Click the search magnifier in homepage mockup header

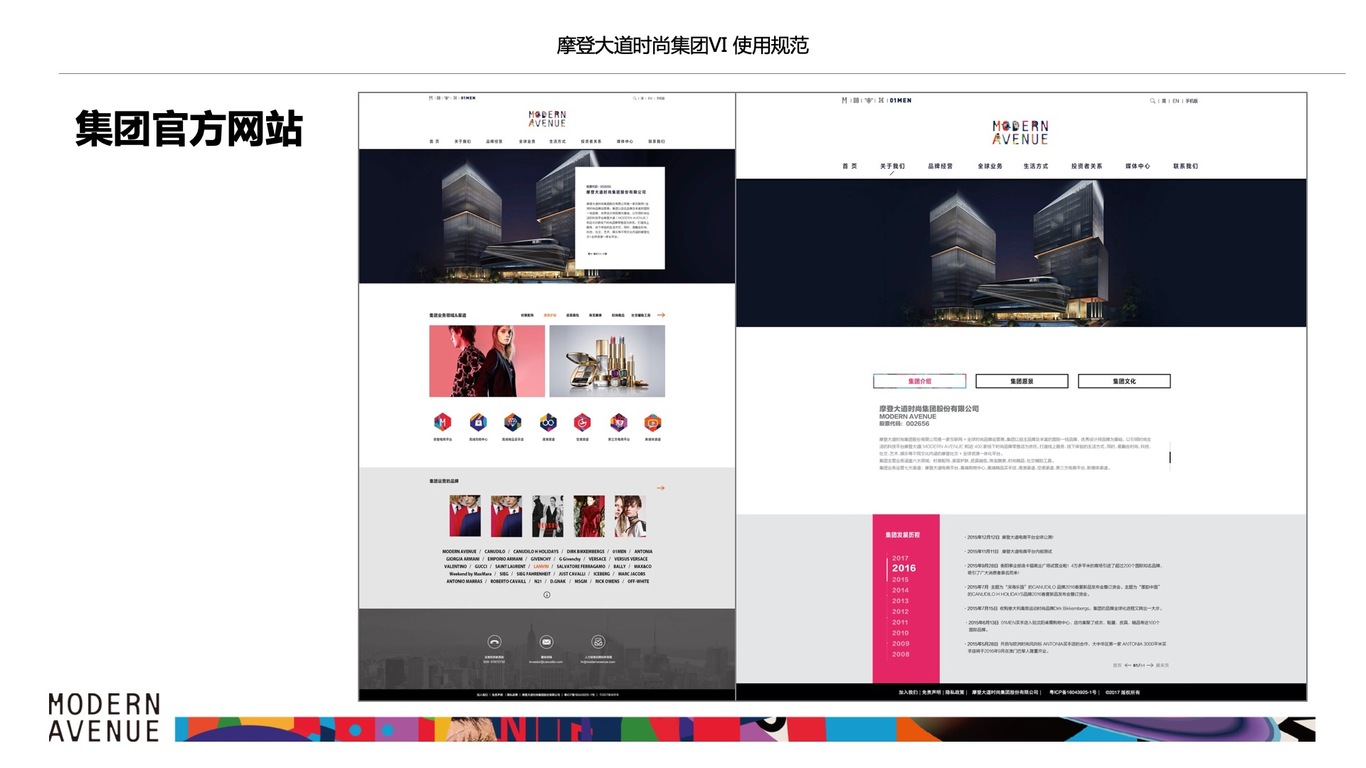point(634,99)
